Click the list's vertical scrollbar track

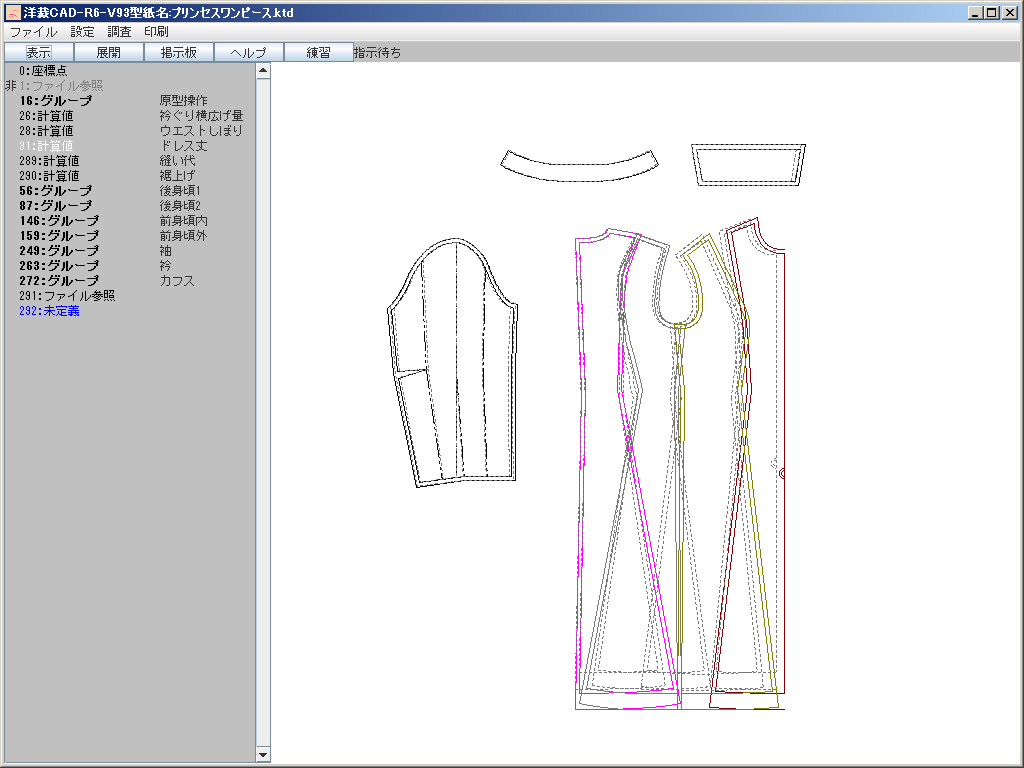pos(263,413)
